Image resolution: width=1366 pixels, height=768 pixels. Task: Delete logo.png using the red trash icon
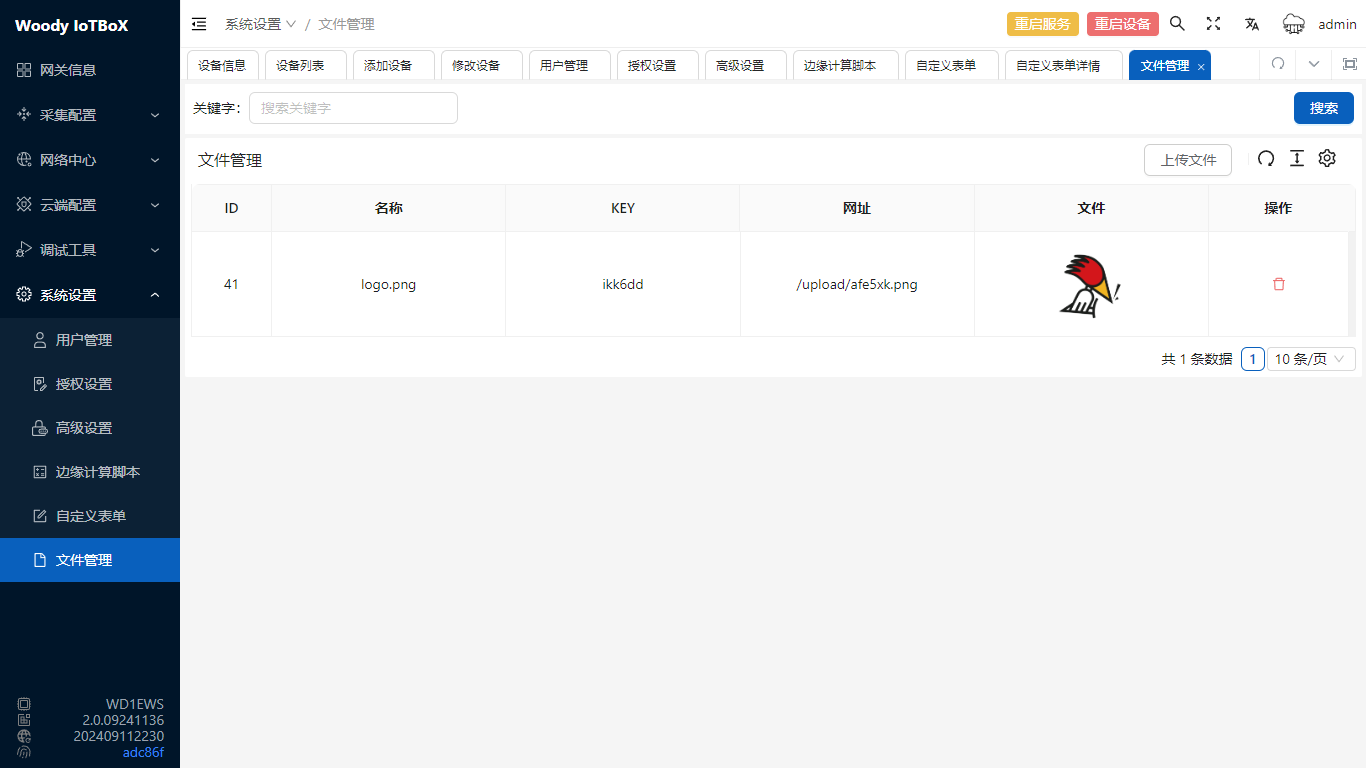coord(1278,284)
